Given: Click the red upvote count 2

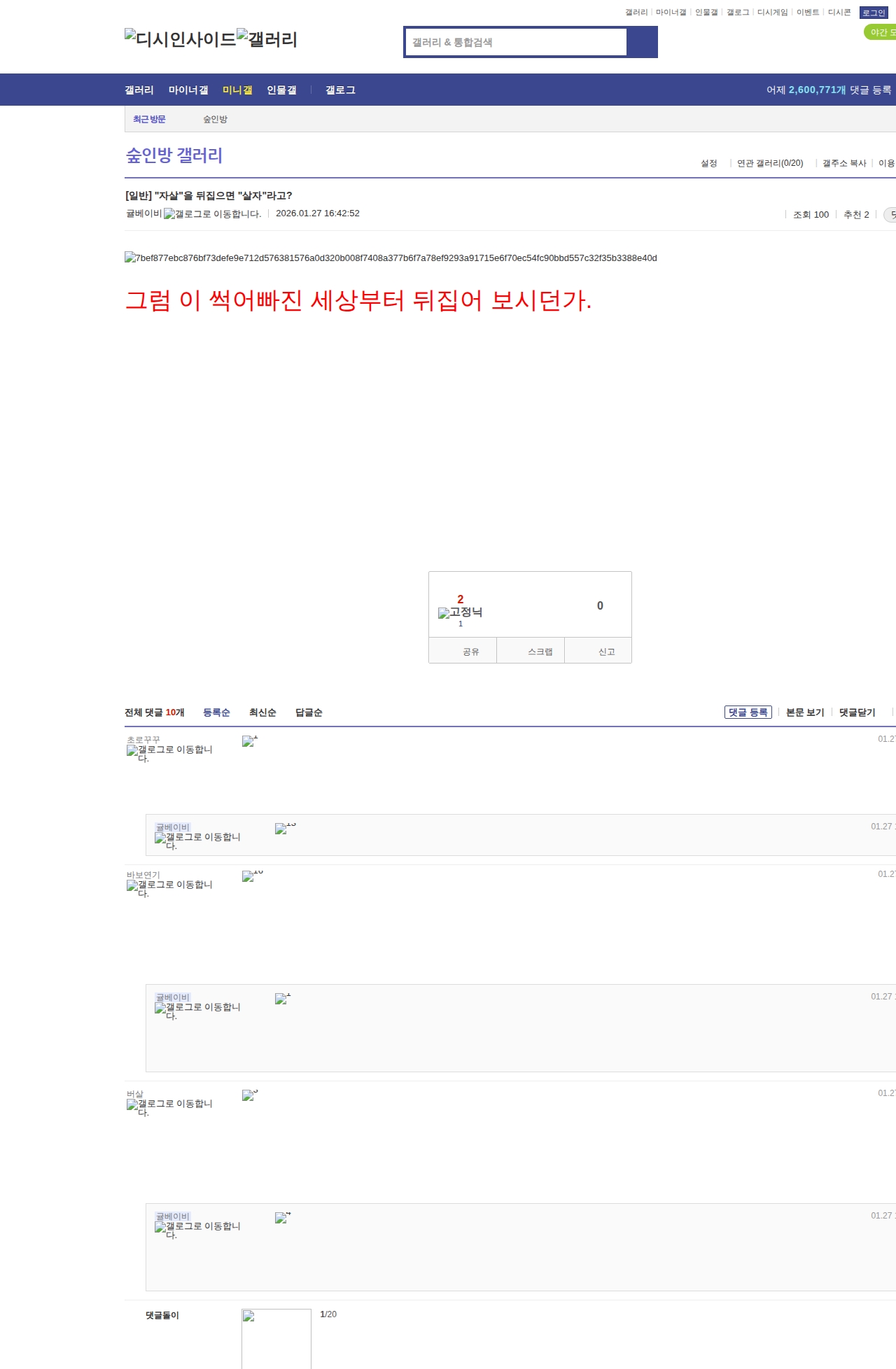Looking at the screenshot, I should pyautogui.click(x=461, y=599).
